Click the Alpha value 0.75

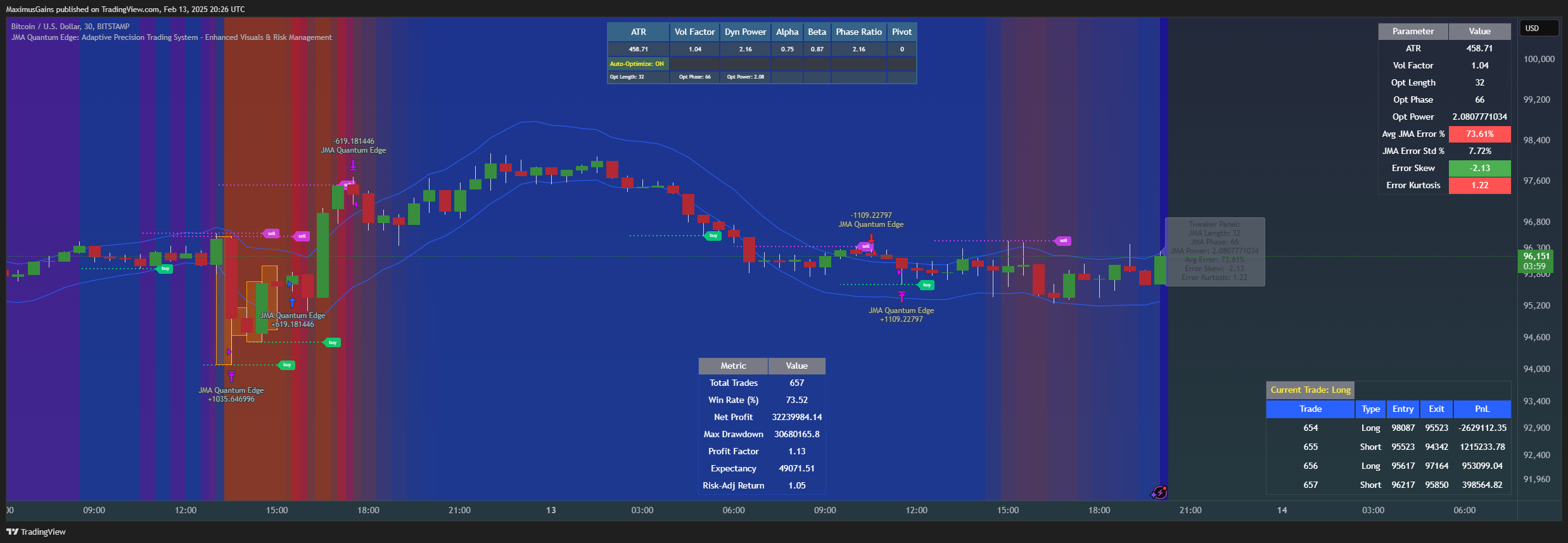(787, 49)
